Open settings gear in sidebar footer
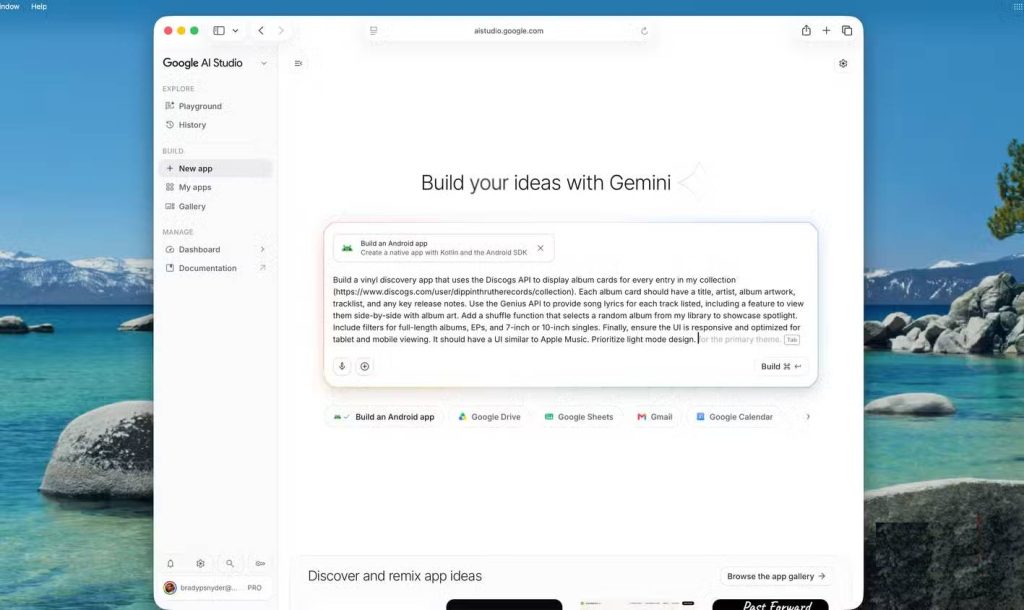This screenshot has height=610, width=1024. tap(200, 563)
